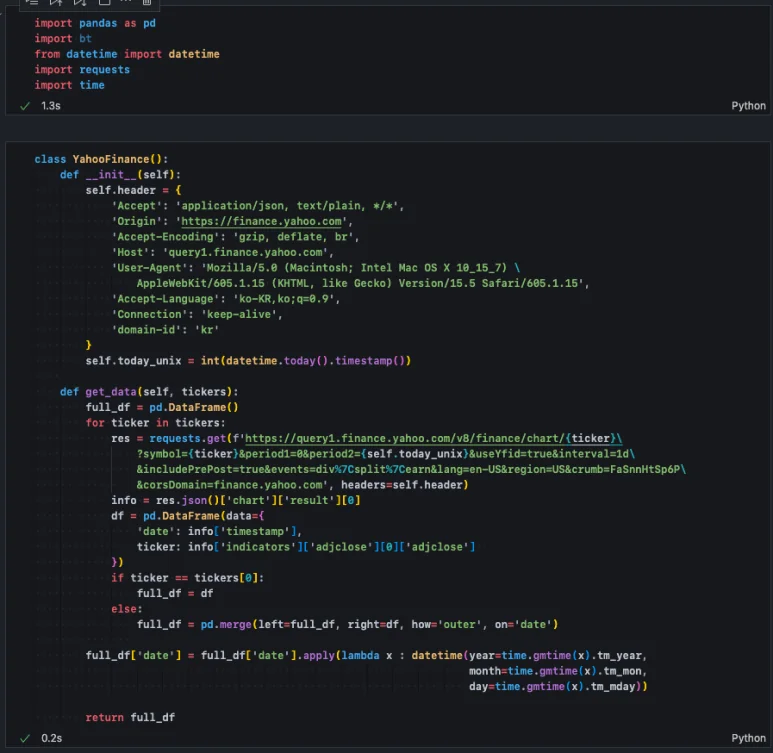Click the 'self.today_unix' assignment line
This screenshot has height=753, width=773.
pyautogui.click(x=248, y=360)
